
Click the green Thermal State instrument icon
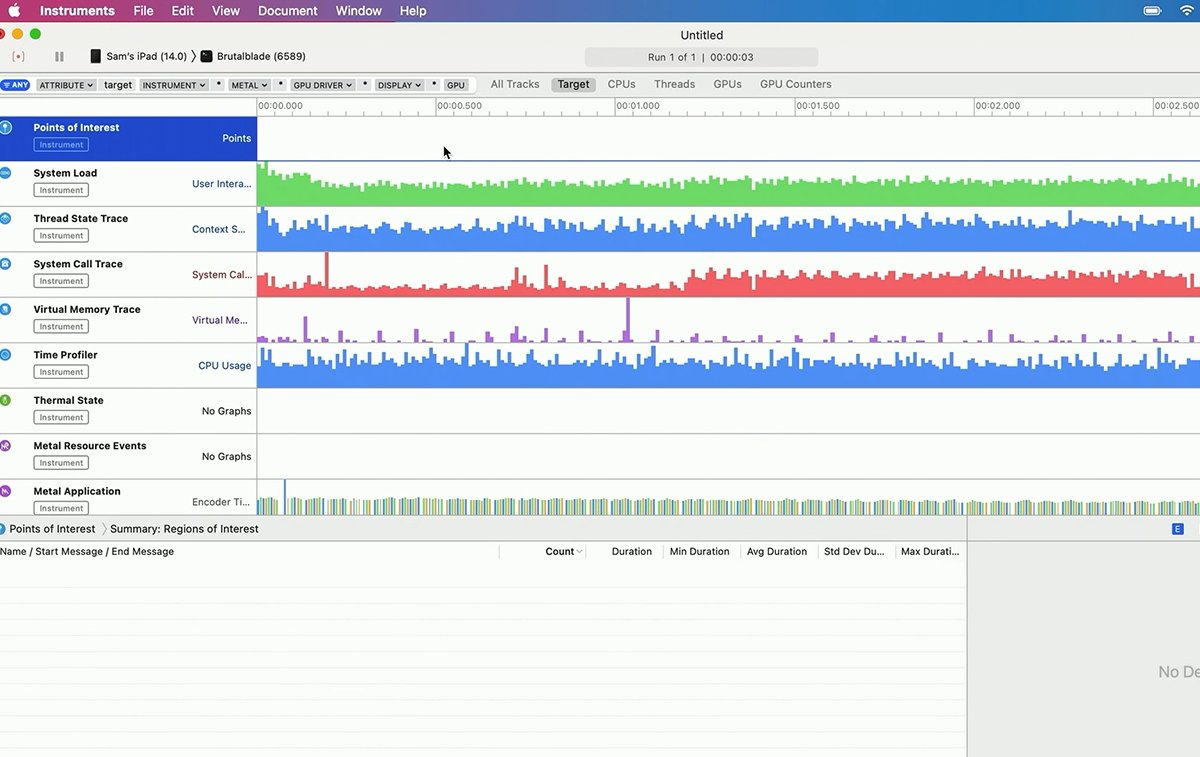click(6, 400)
